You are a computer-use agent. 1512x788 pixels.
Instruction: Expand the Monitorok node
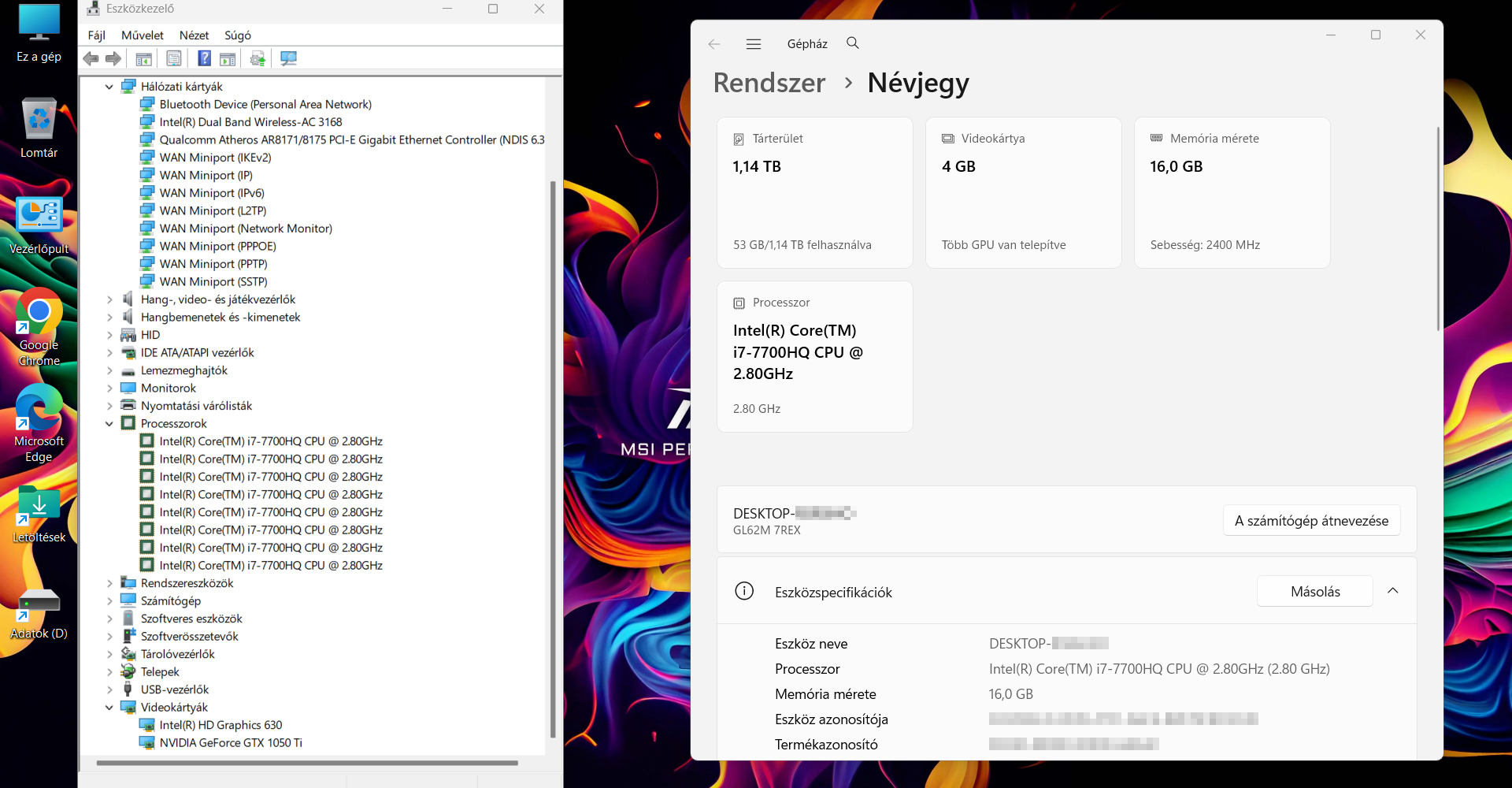pos(109,388)
